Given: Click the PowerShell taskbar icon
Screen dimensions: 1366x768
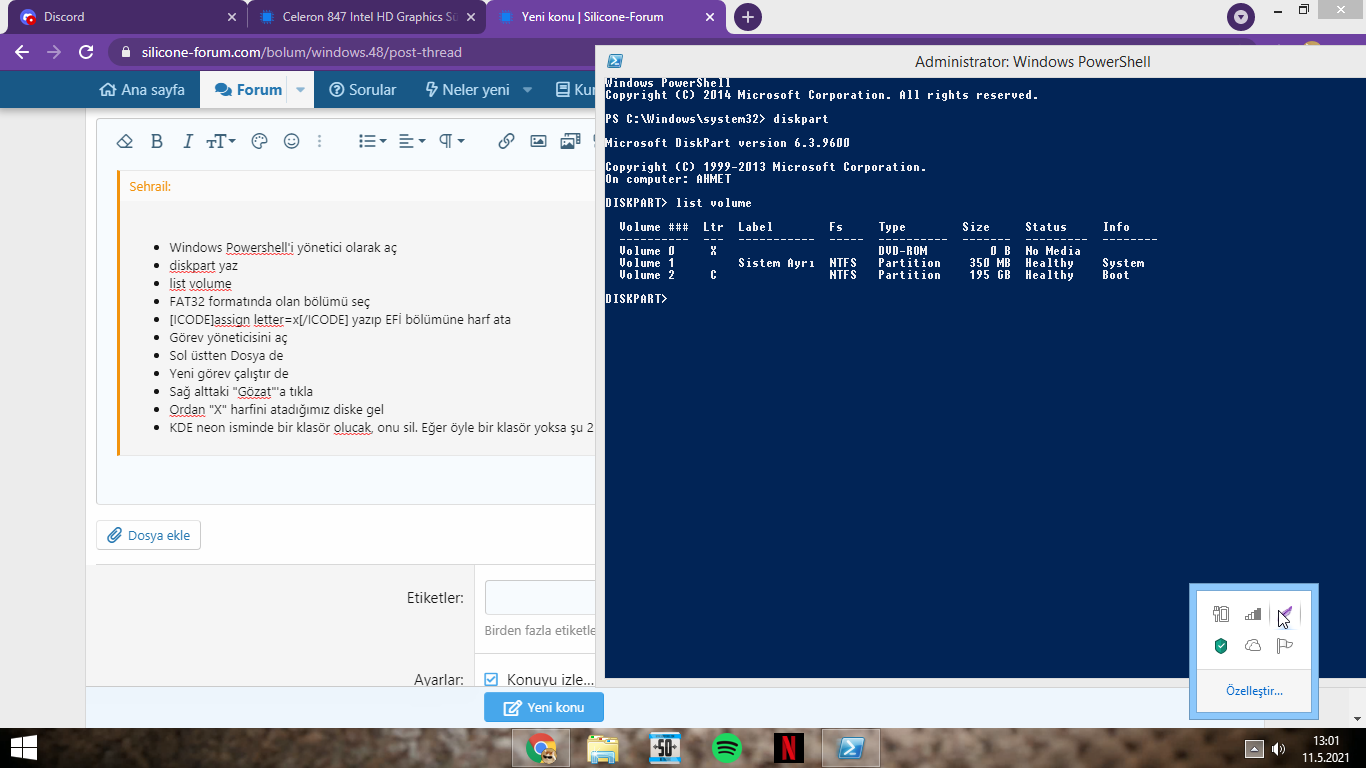Looking at the screenshot, I should tap(851, 748).
